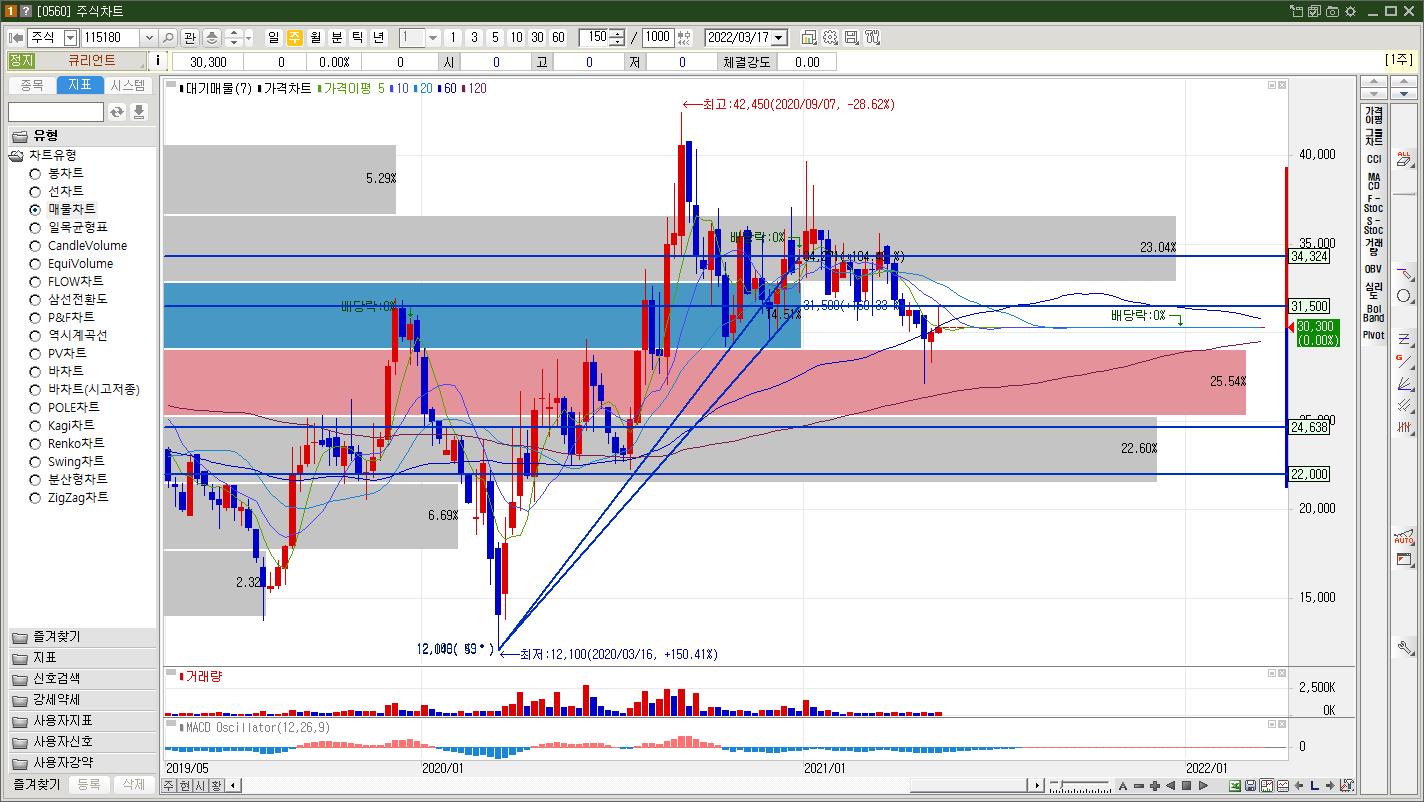Expand the 즐겨찾기 folder section

coord(82,637)
